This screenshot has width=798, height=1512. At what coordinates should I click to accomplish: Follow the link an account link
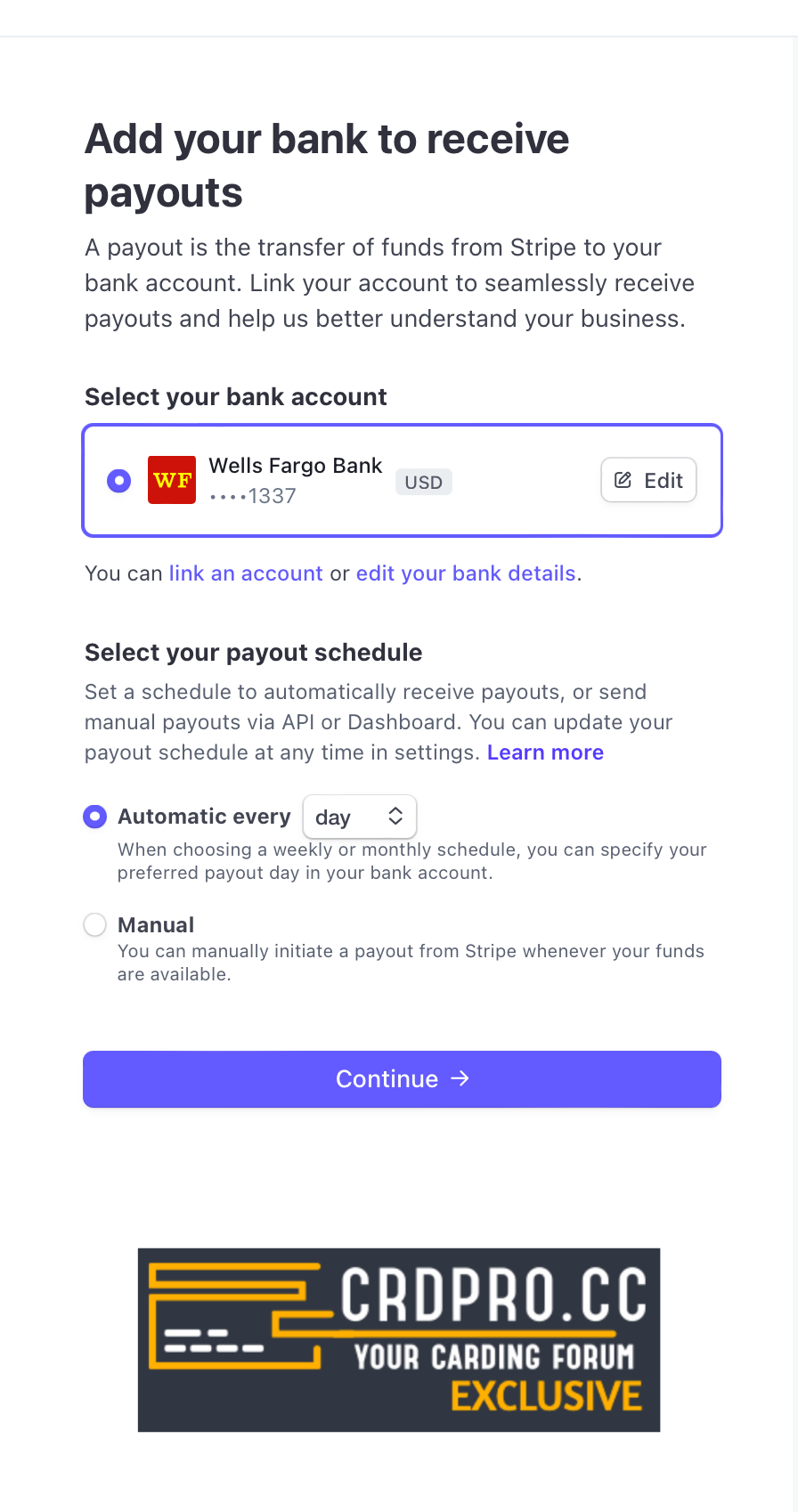click(246, 573)
